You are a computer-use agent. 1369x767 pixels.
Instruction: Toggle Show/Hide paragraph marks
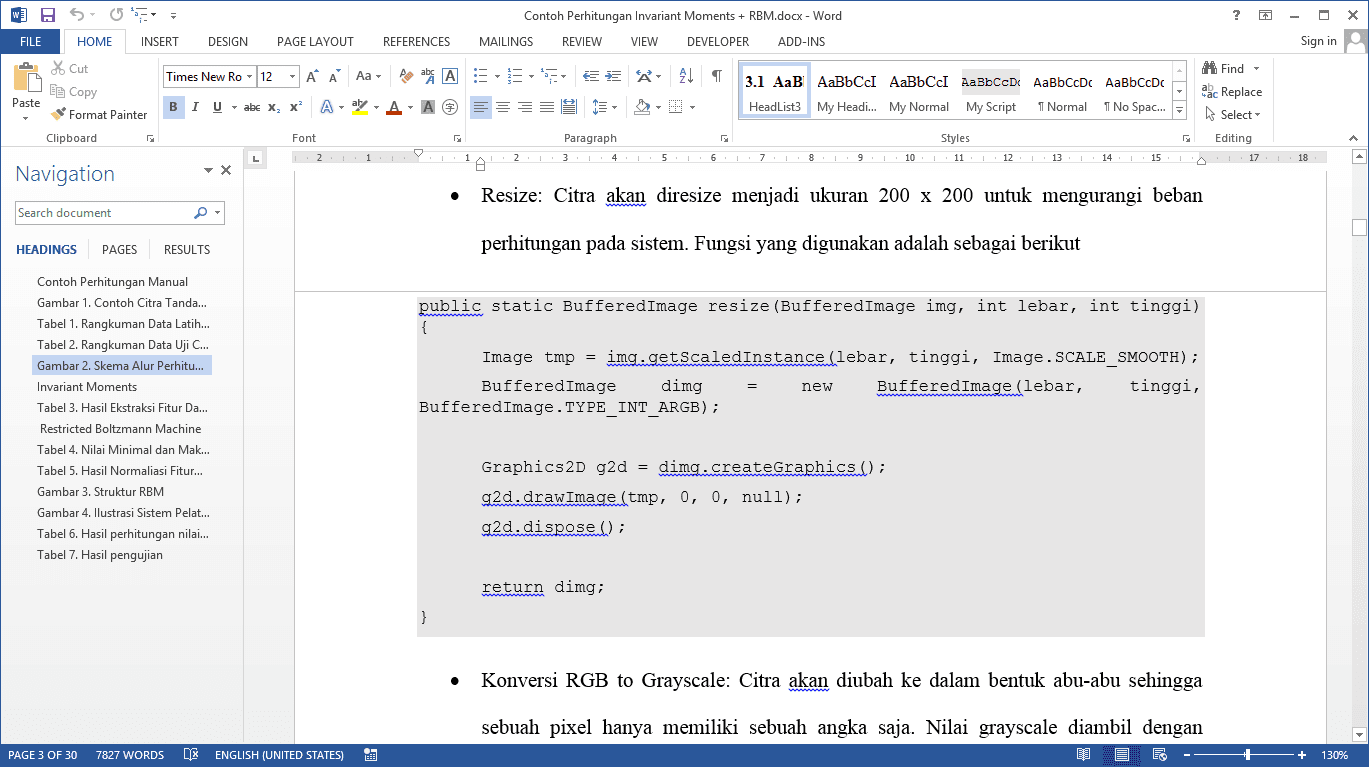click(x=716, y=76)
